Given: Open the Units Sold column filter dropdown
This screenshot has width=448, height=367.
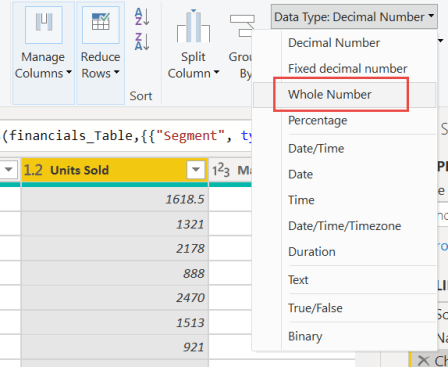Looking at the screenshot, I should (196, 170).
